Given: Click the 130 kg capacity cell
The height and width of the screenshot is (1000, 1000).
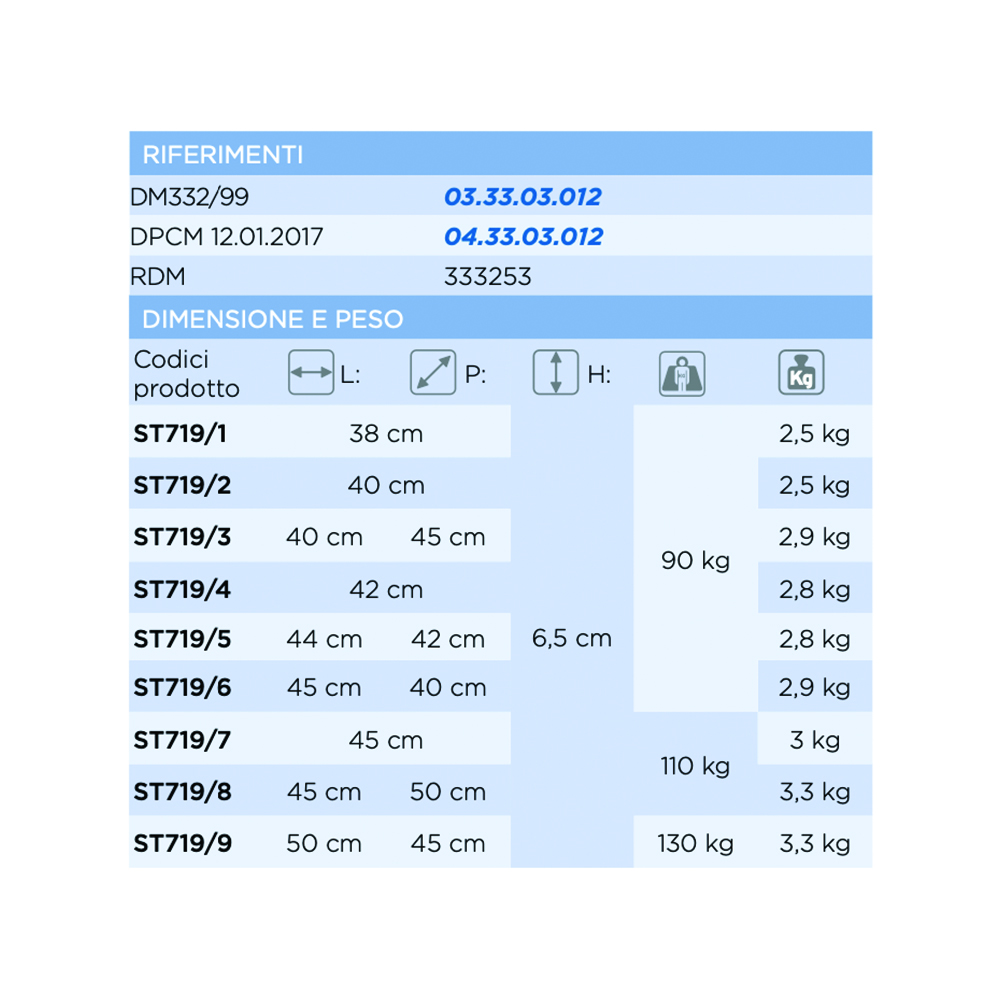Looking at the screenshot, I should tap(695, 844).
